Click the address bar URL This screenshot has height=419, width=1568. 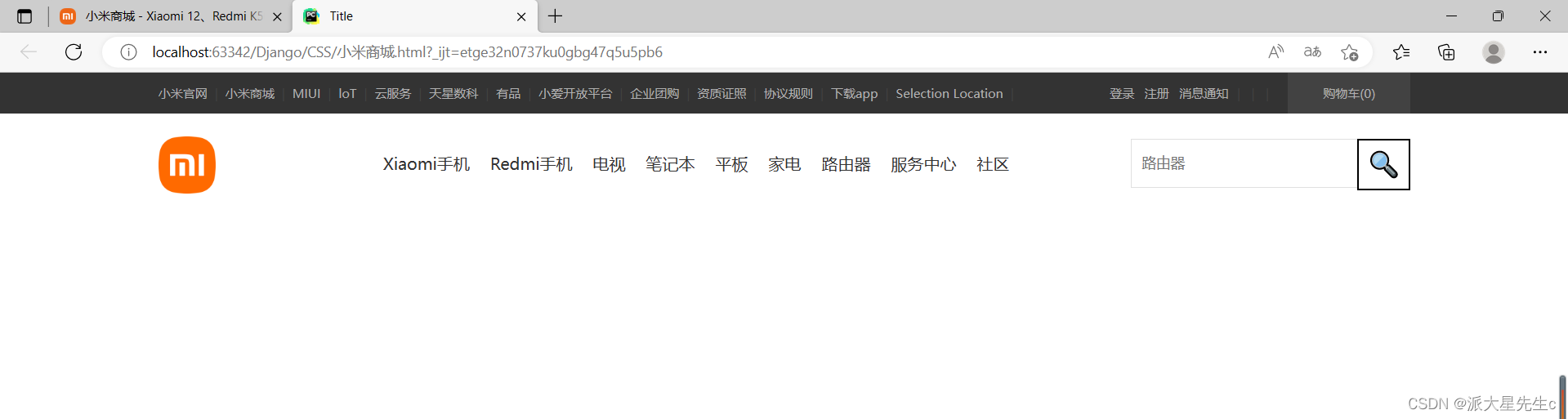407,52
